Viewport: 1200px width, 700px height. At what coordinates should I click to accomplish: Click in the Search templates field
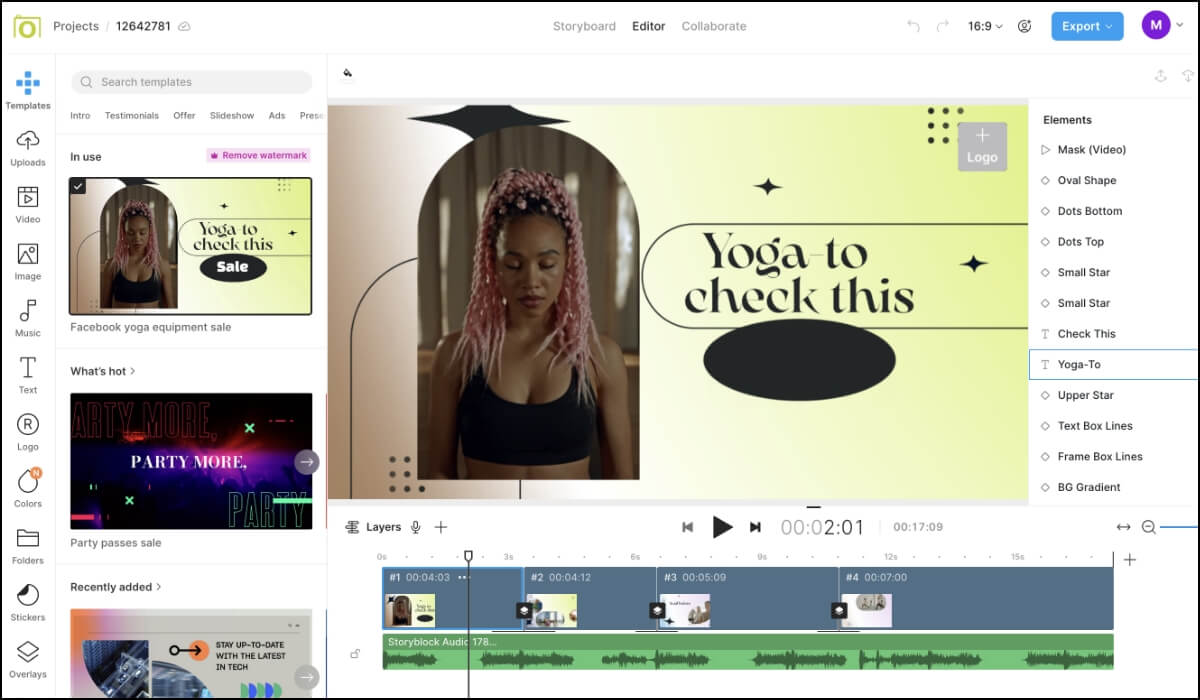pyautogui.click(x=191, y=82)
